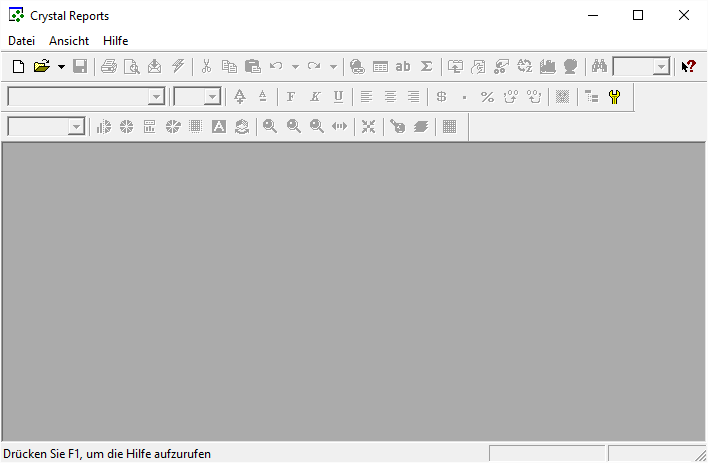The image size is (708, 463).
Task: Open the Datei menu
Action: pyautogui.click(x=21, y=41)
